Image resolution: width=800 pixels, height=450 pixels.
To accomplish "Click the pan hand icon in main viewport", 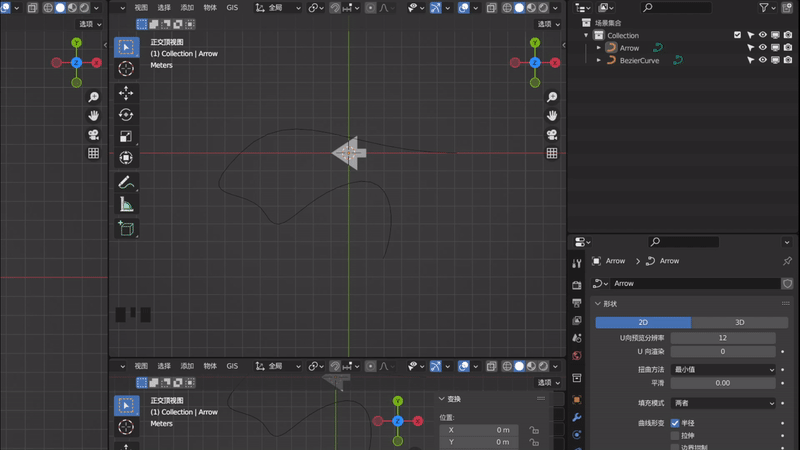I will tap(552, 116).
